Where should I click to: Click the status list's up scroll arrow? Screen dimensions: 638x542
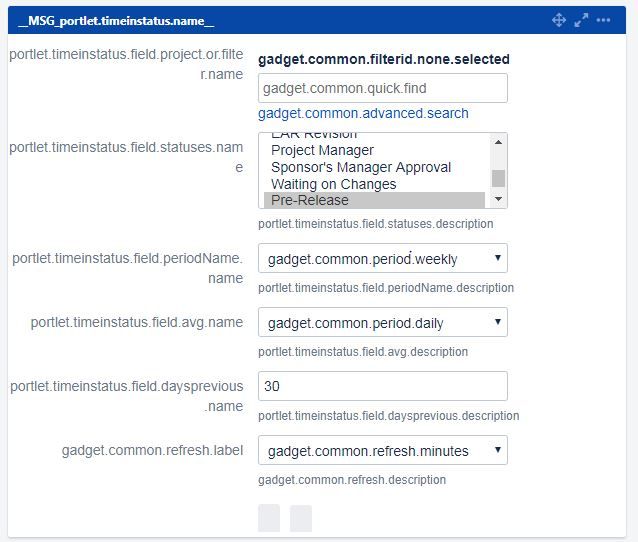point(498,142)
